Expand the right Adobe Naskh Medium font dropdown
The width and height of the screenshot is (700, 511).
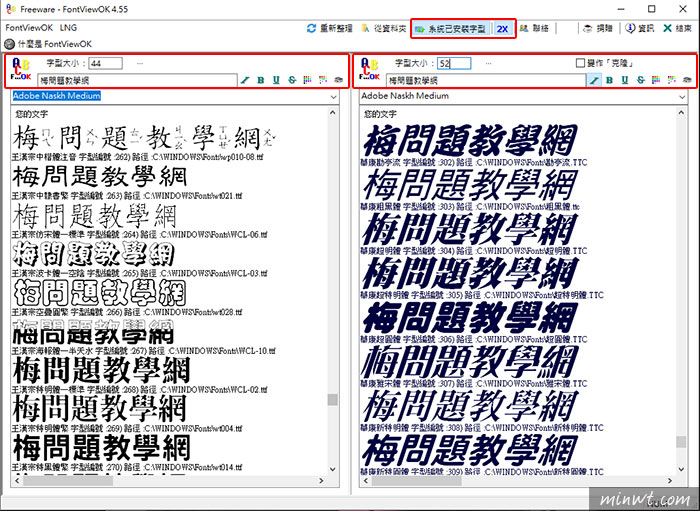(682, 96)
